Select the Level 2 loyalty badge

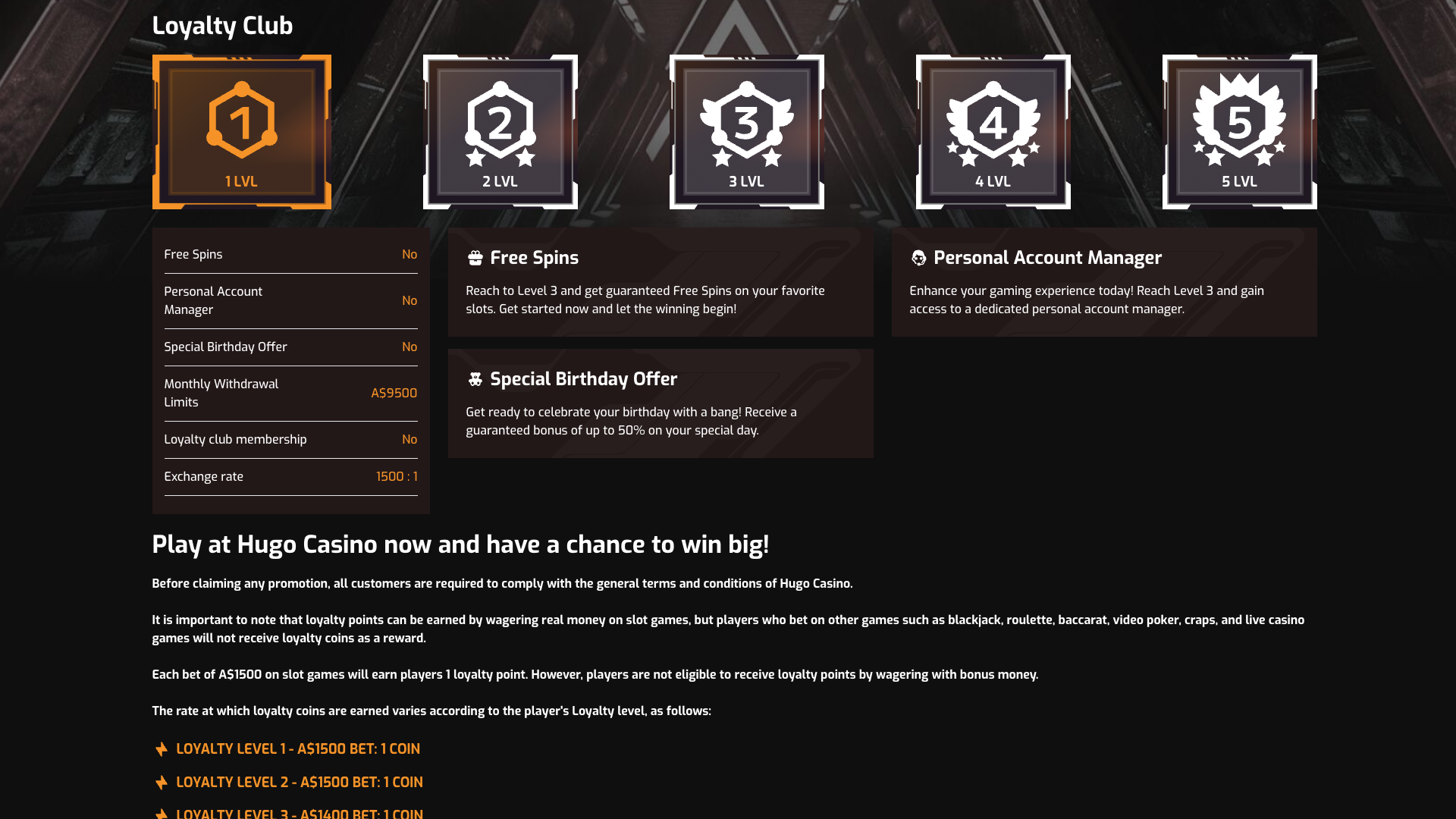pos(500,132)
